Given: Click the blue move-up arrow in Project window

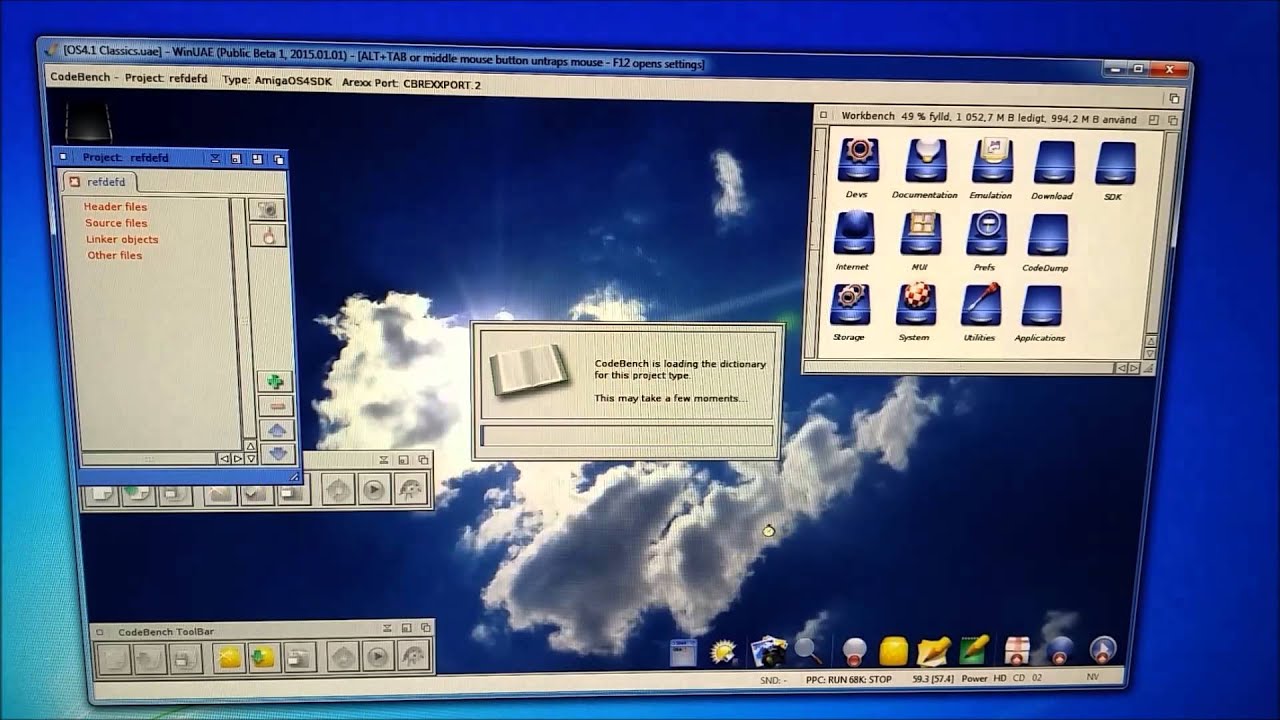Looking at the screenshot, I should 277,429.
